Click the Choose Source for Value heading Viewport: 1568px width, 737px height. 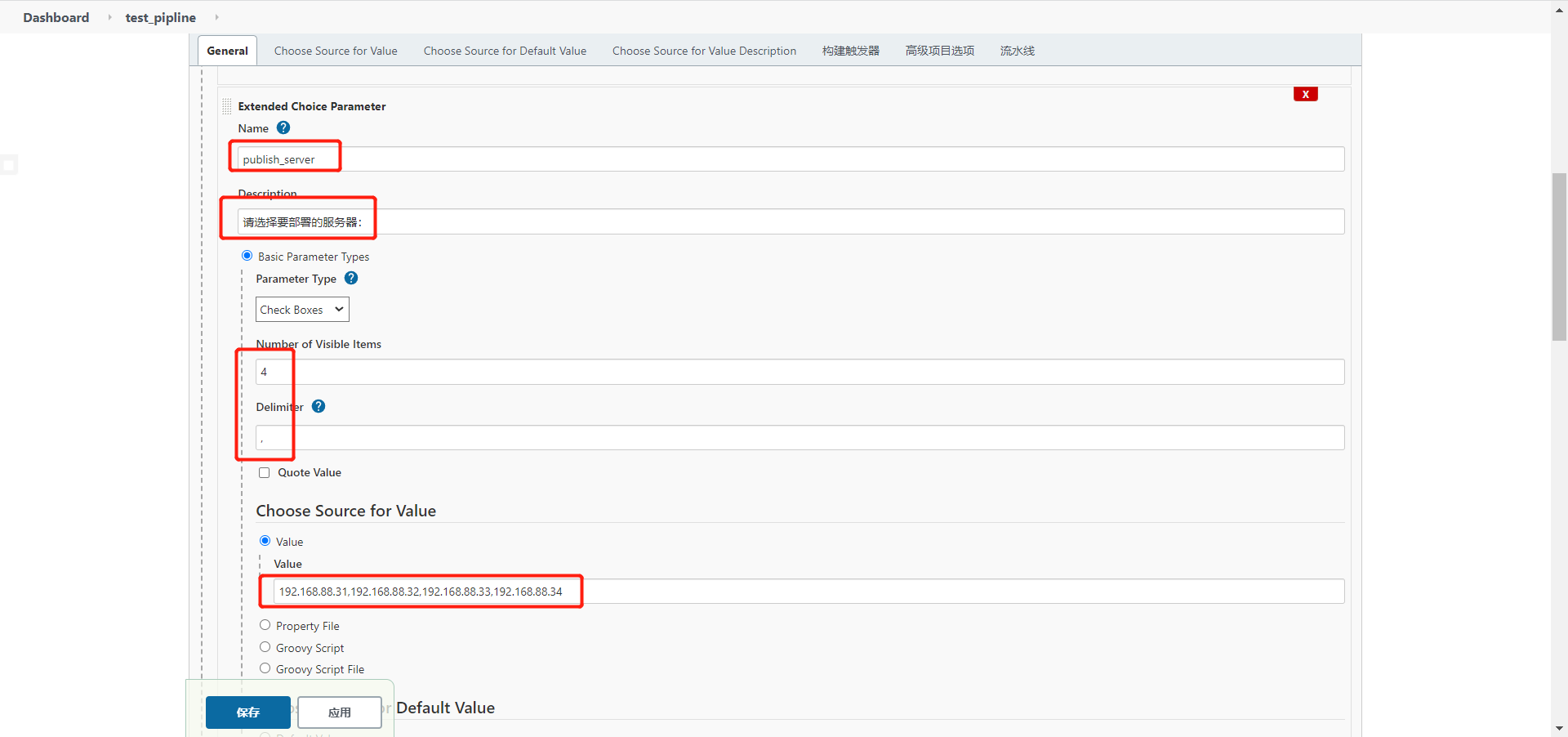pyautogui.click(x=346, y=511)
